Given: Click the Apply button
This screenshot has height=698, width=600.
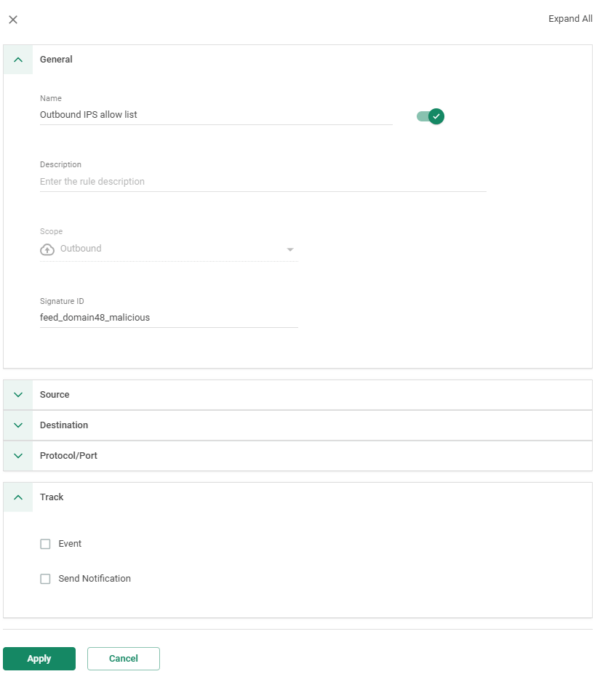Looking at the screenshot, I should pos(39,658).
